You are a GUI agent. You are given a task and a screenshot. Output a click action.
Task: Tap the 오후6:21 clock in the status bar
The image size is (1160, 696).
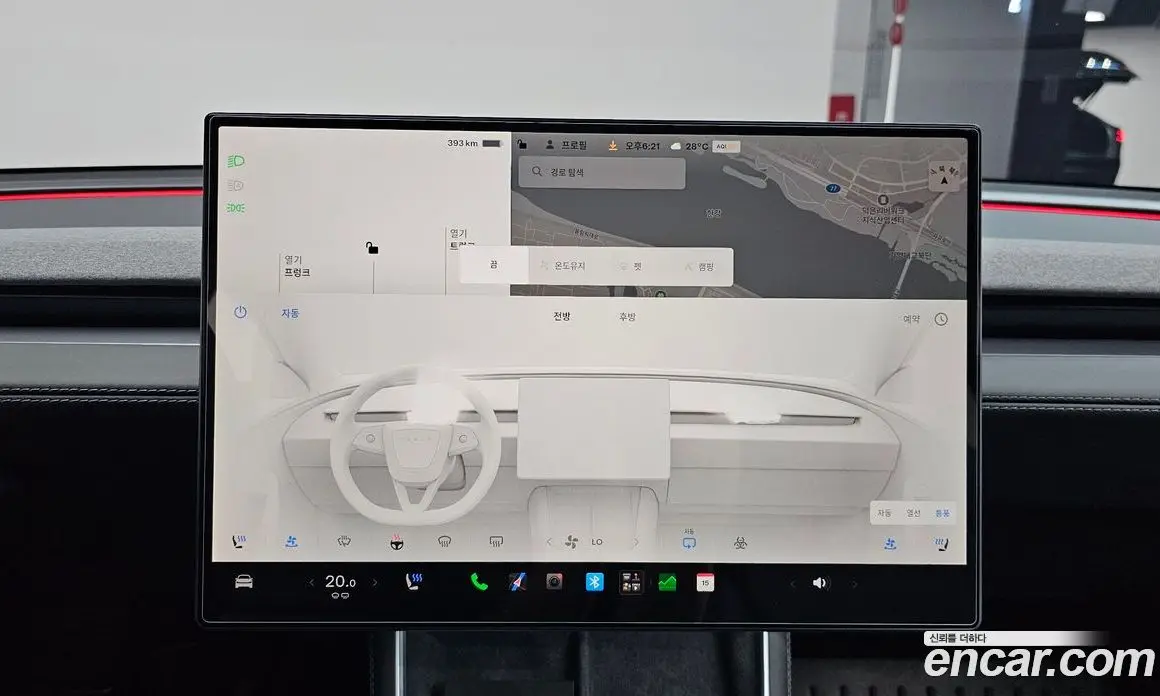click(x=642, y=146)
